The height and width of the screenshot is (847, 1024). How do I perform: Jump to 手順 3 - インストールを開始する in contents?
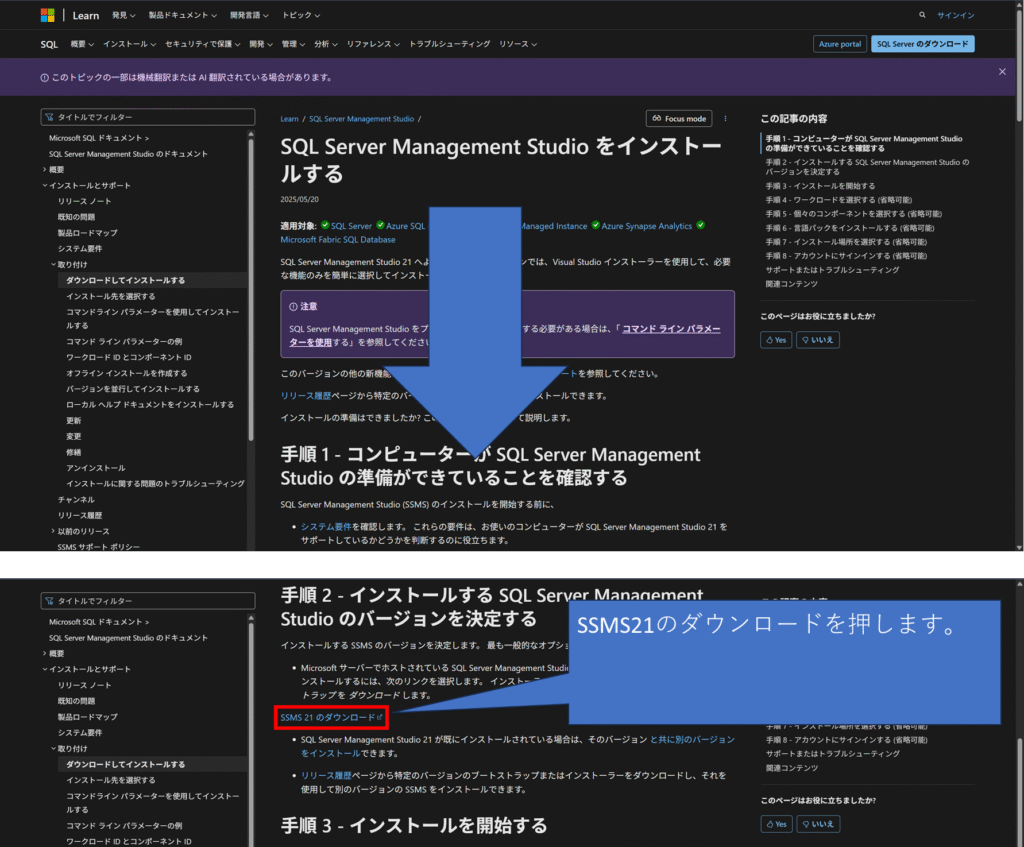coord(820,186)
